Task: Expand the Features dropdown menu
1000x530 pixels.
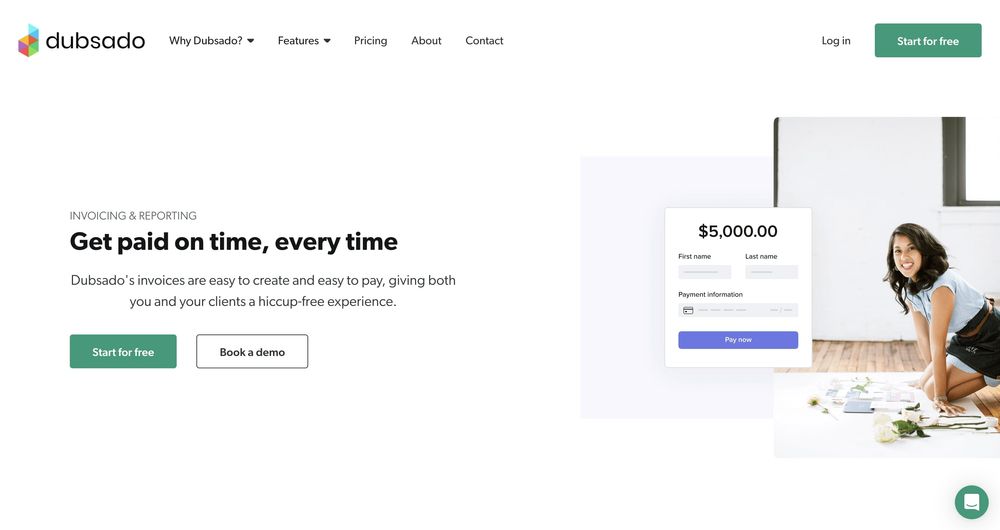Action: pos(304,41)
